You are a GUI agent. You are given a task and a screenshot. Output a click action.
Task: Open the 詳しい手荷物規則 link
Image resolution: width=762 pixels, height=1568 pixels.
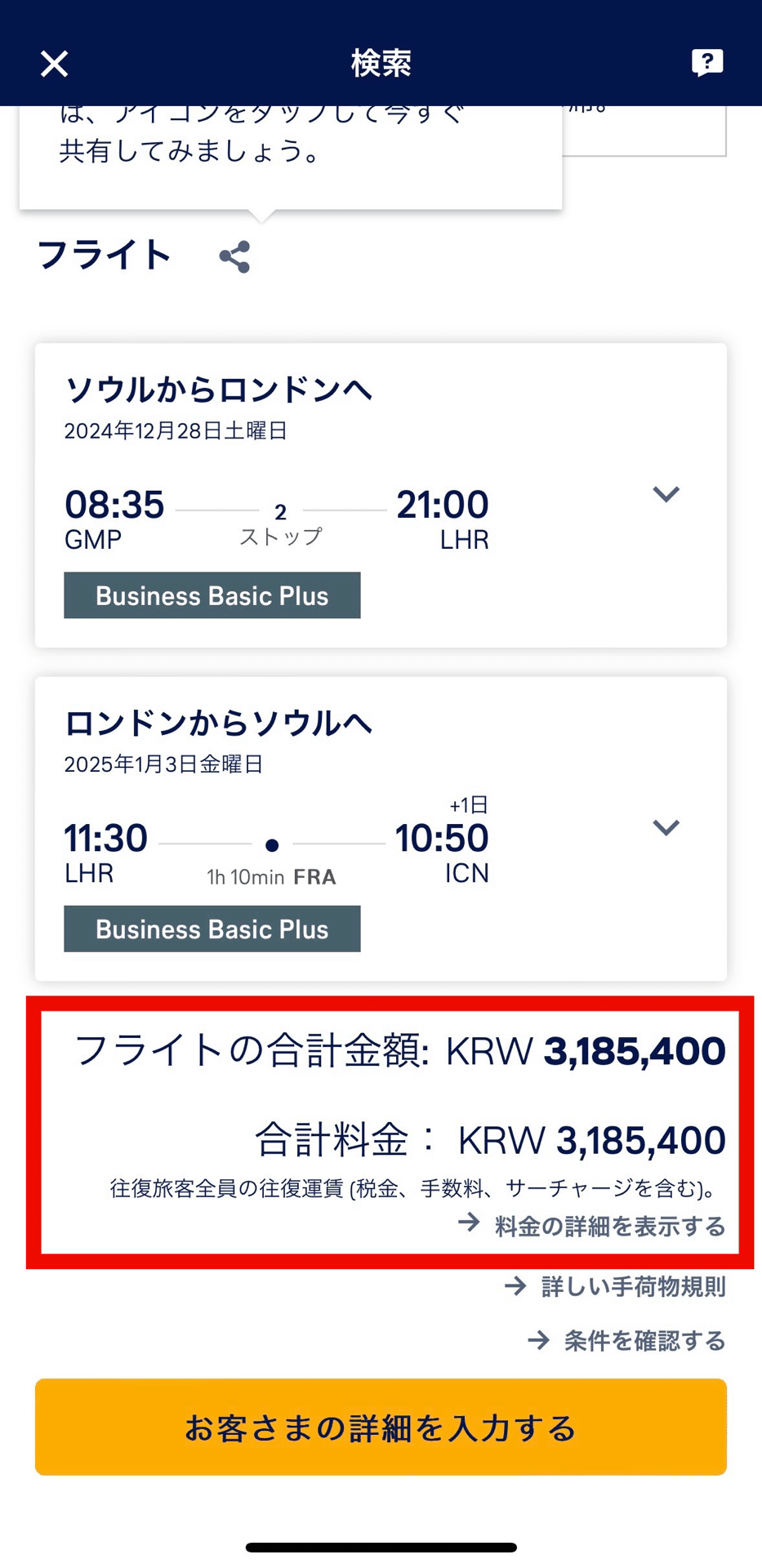[x=633, y=1287]
